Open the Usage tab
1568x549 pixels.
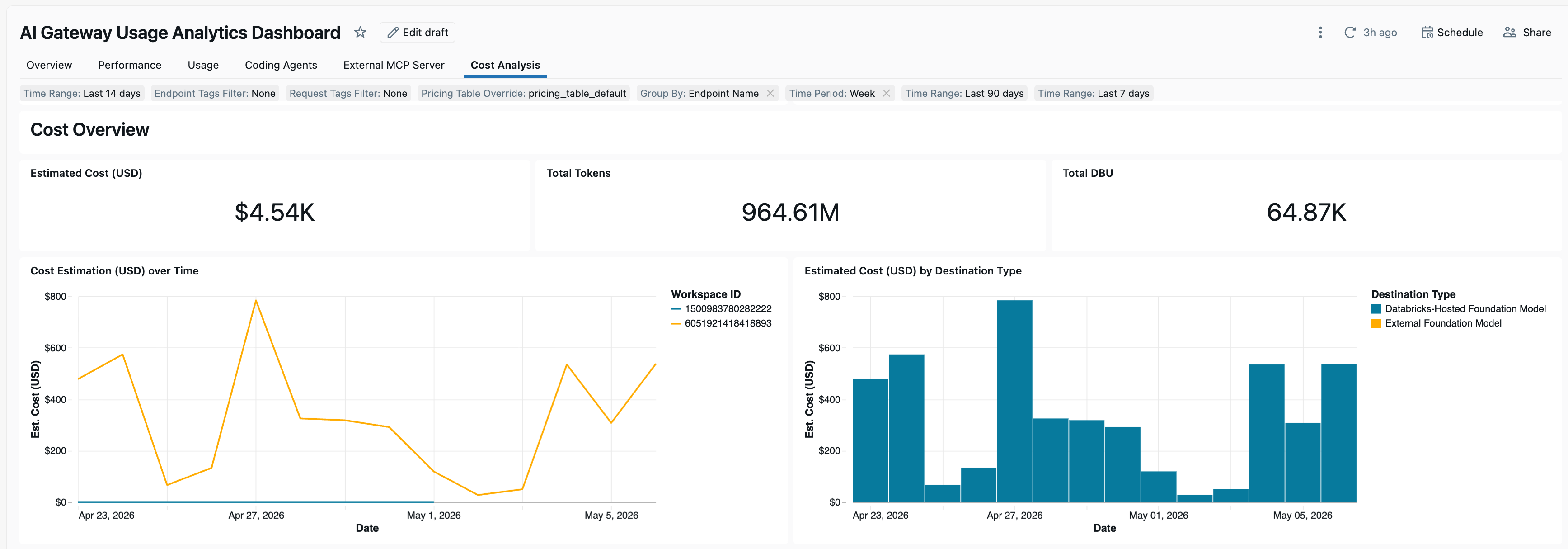click(x=203, y=65)
